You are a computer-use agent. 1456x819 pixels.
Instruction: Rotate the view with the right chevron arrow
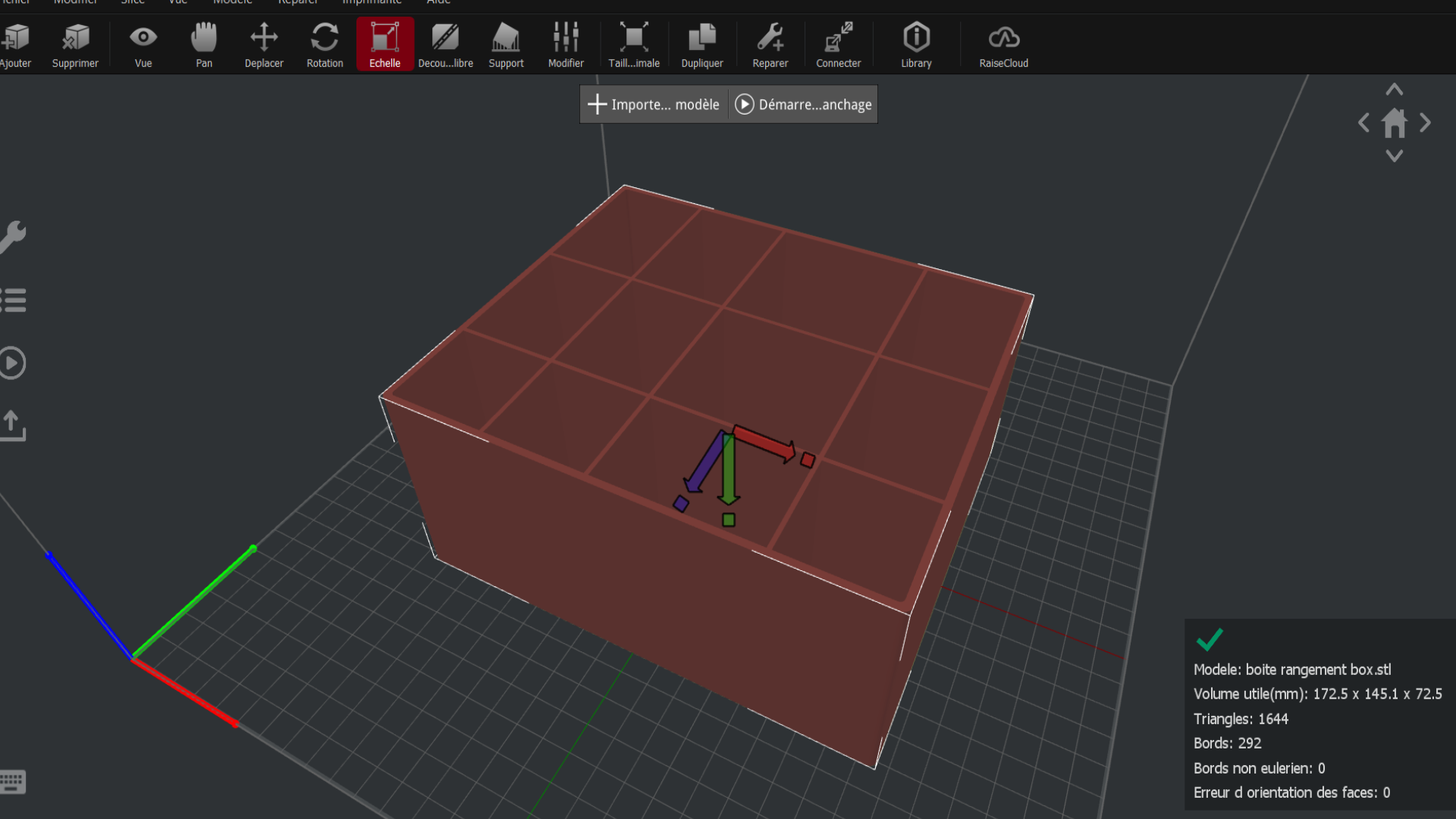(x=1426, y=123)
